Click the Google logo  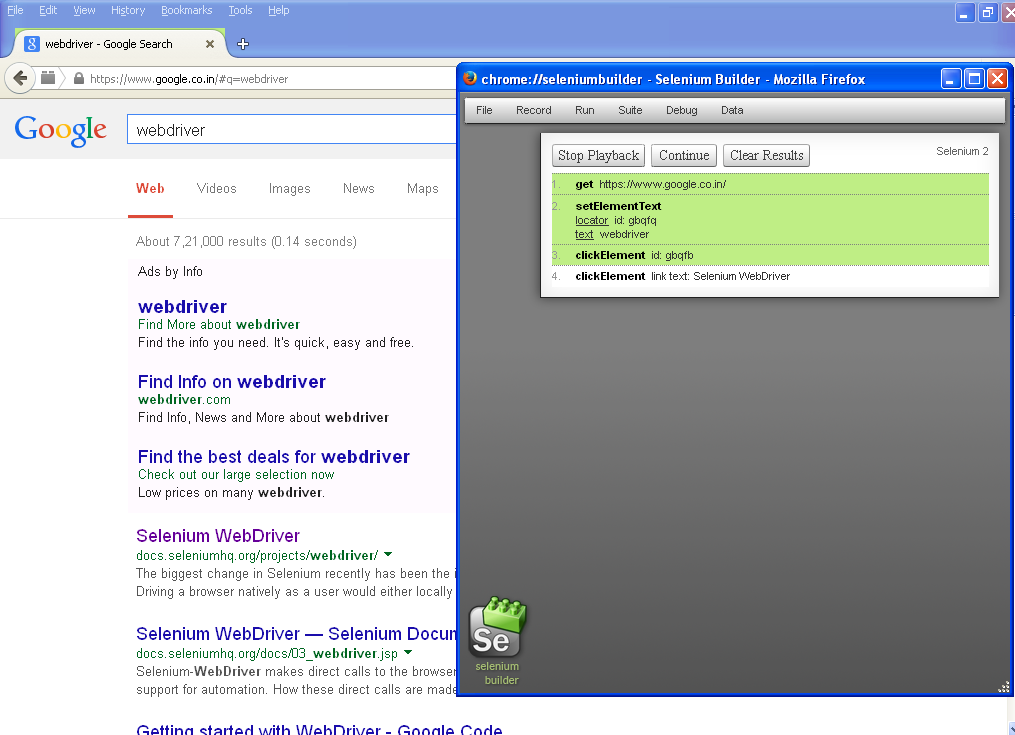[61, 130]
